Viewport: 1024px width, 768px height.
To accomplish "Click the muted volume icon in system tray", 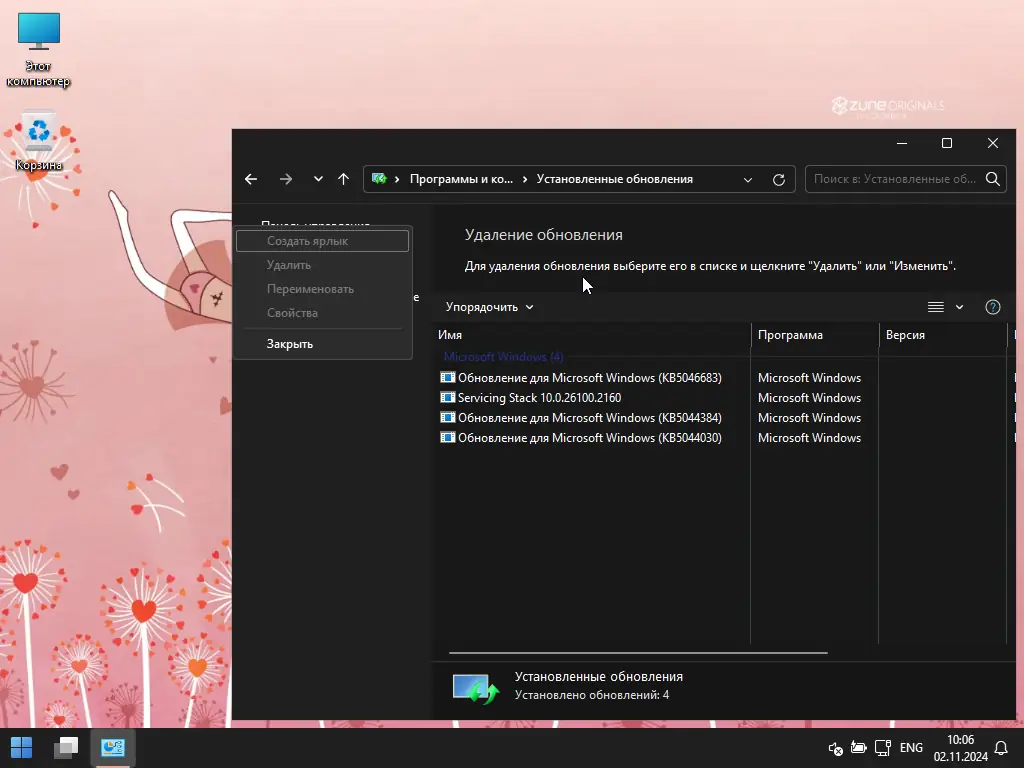I will (x=835, y=748).
